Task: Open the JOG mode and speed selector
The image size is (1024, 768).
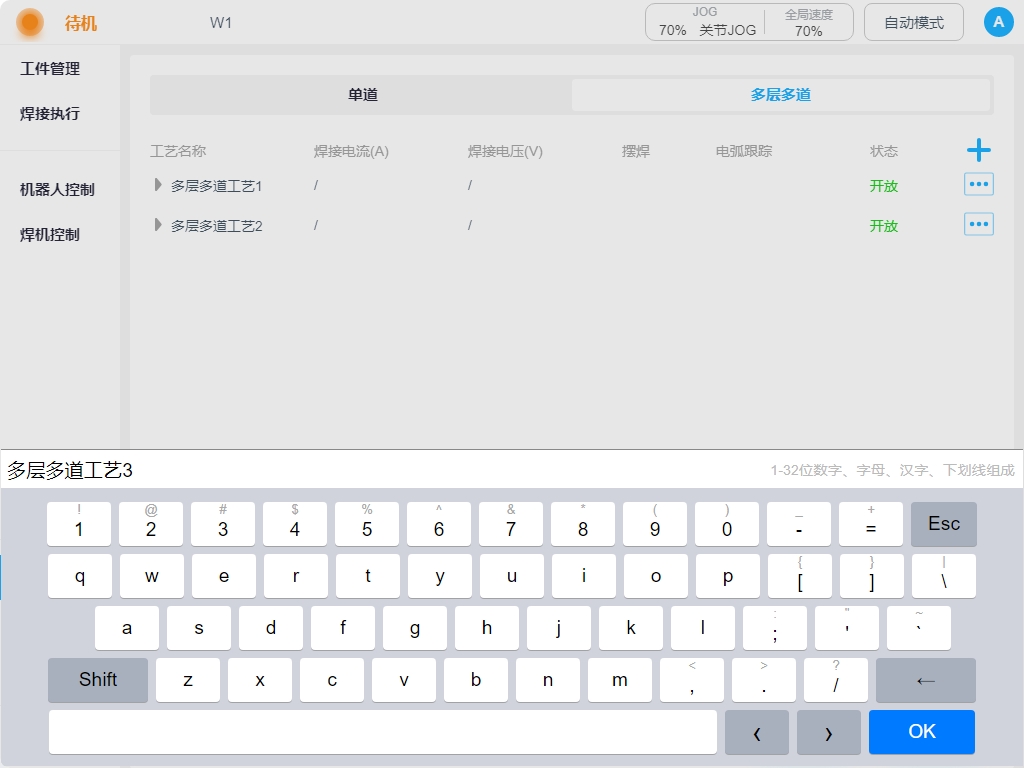Action: tap(706, 22)
